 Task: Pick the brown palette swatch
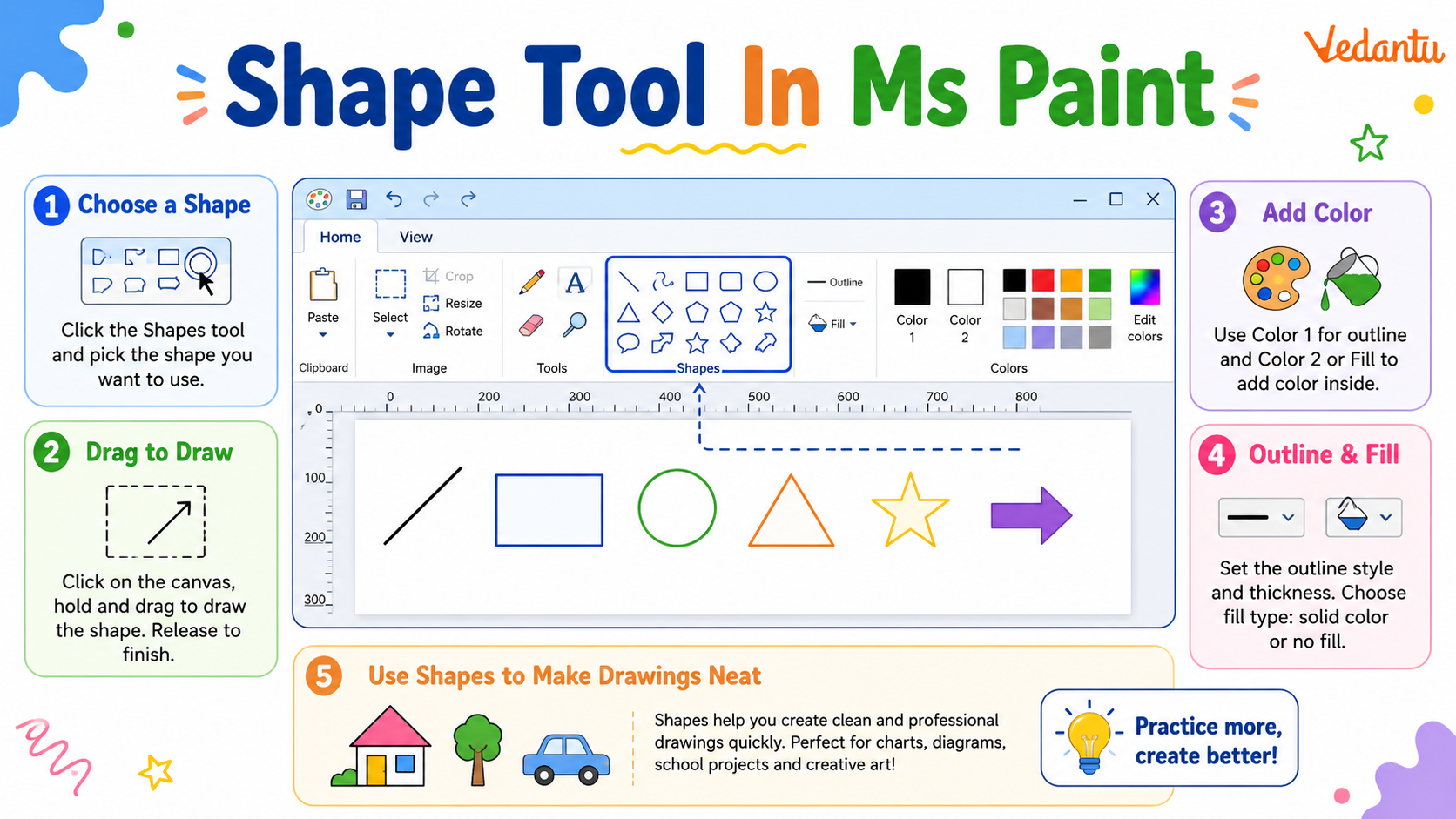(x=1042, y=308)
